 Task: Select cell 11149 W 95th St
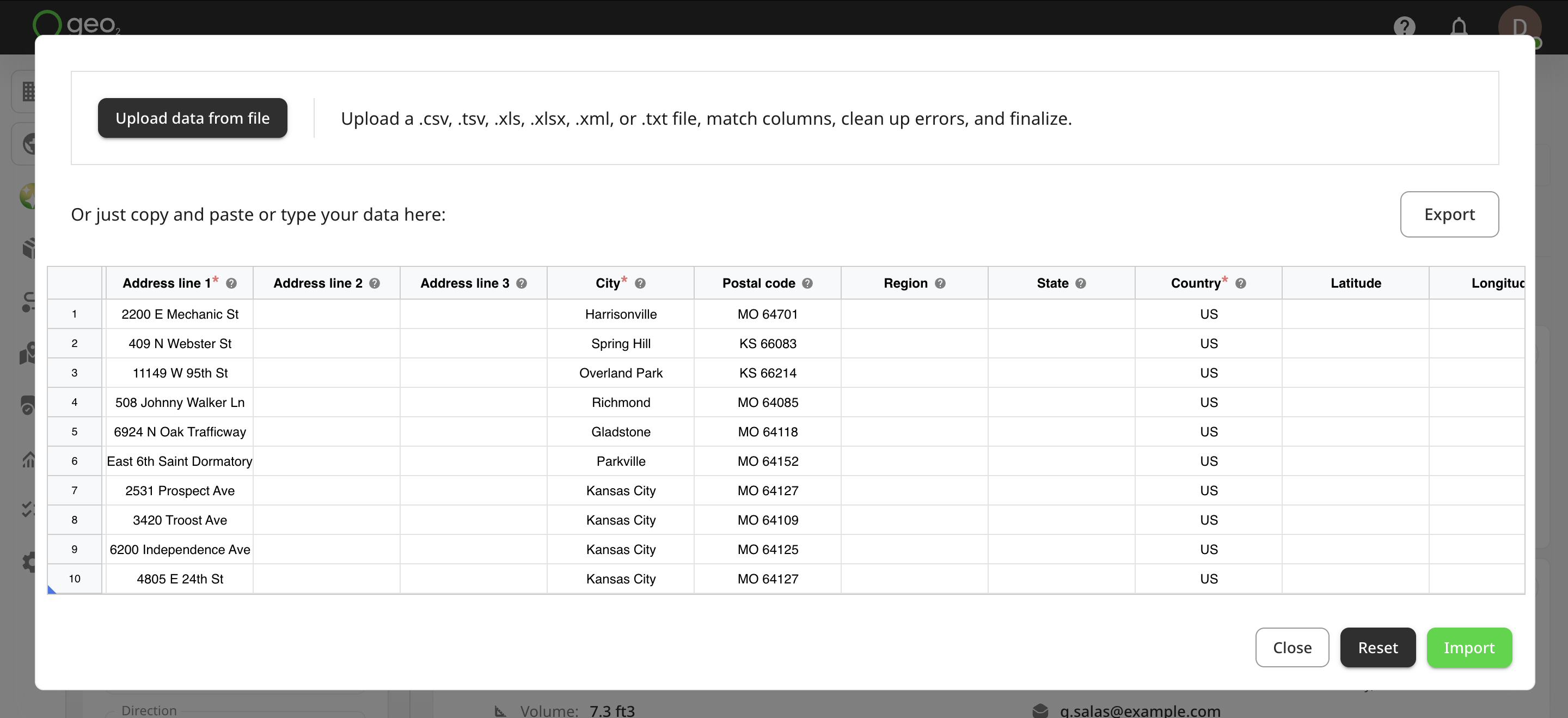[x=180, y=373]
